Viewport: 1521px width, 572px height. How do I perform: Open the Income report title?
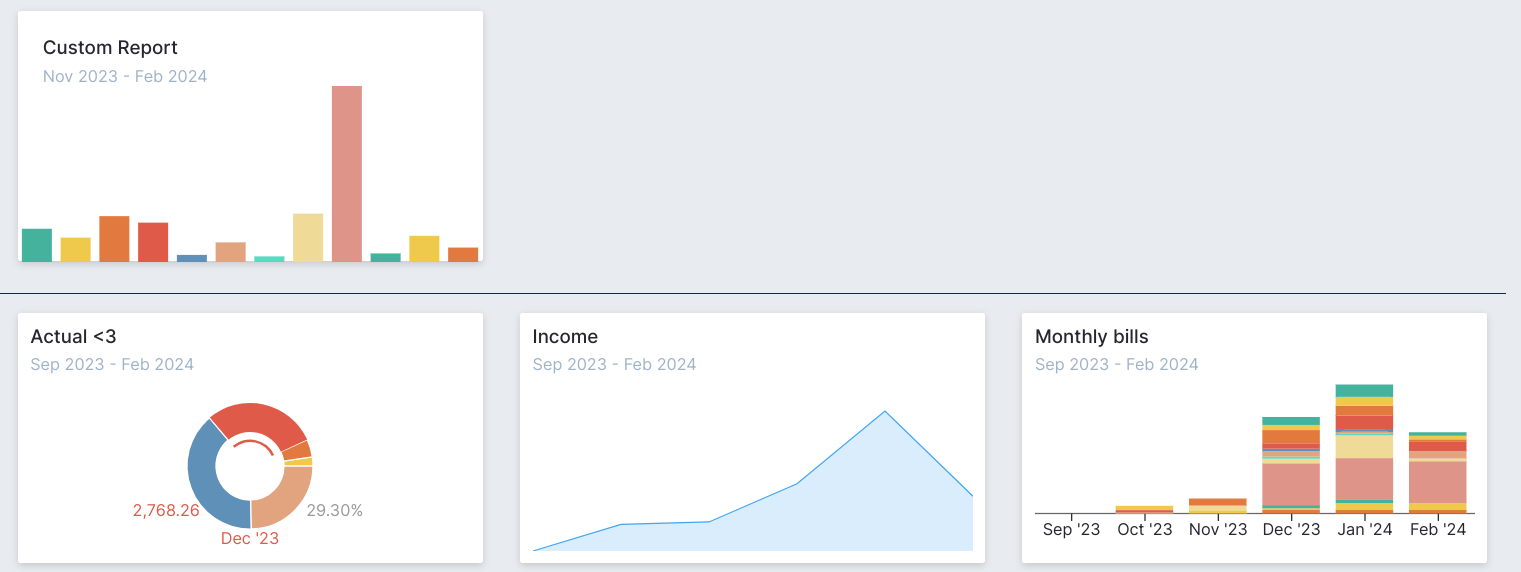(x=565, y=337)
